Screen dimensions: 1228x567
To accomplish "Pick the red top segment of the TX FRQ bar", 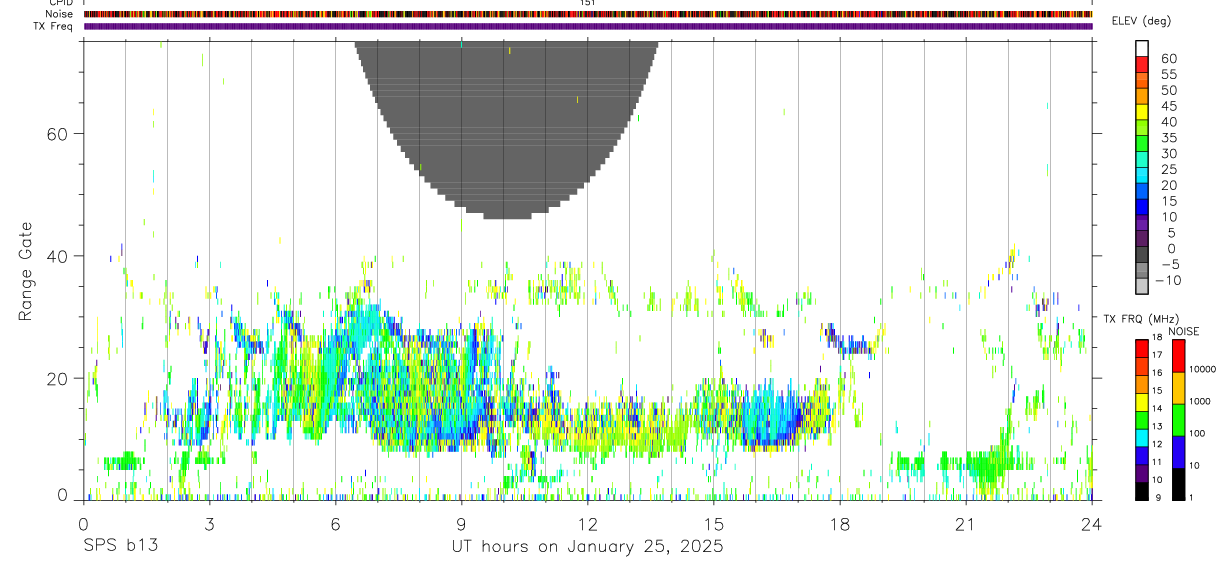I will tap(1142, 348).
